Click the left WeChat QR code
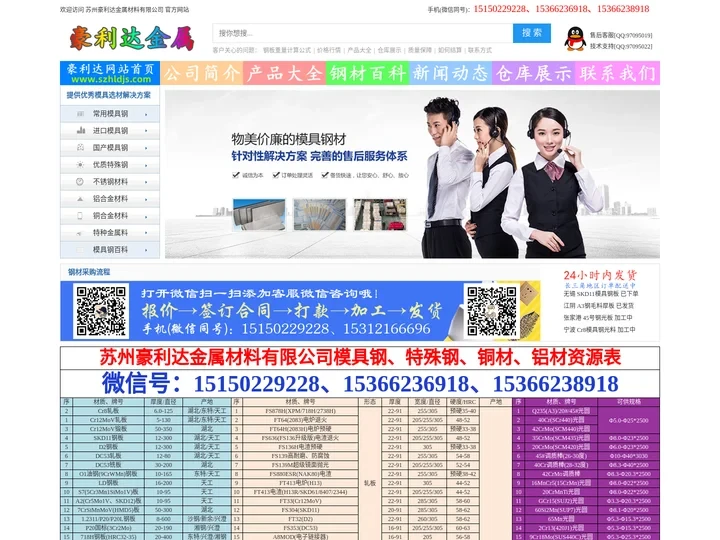Image resolution: width=720 pixels, height=540 pixels. 101,311
